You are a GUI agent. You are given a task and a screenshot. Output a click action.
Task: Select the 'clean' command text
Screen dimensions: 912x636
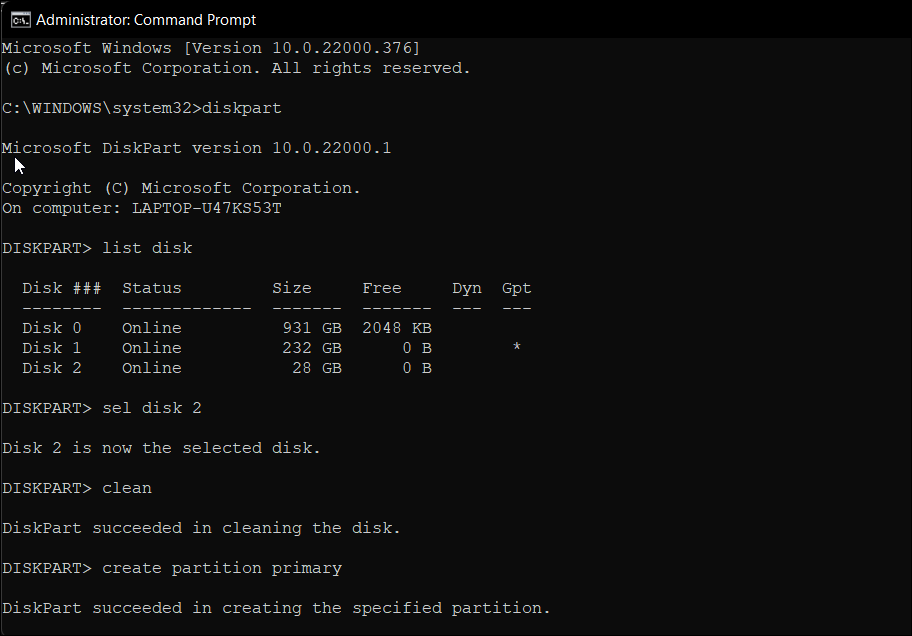point(126,487)
